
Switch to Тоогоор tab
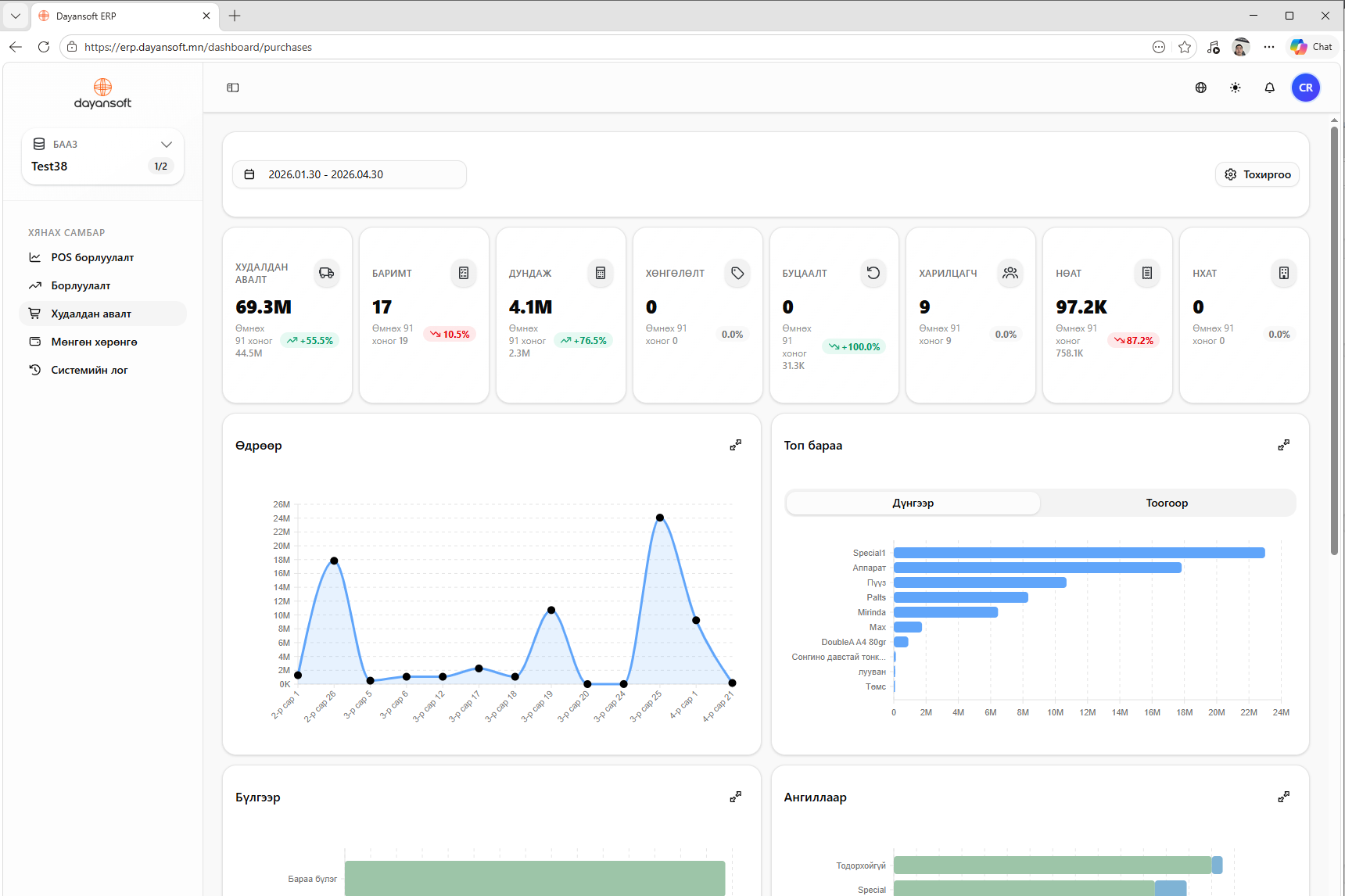coord(1167,503)
